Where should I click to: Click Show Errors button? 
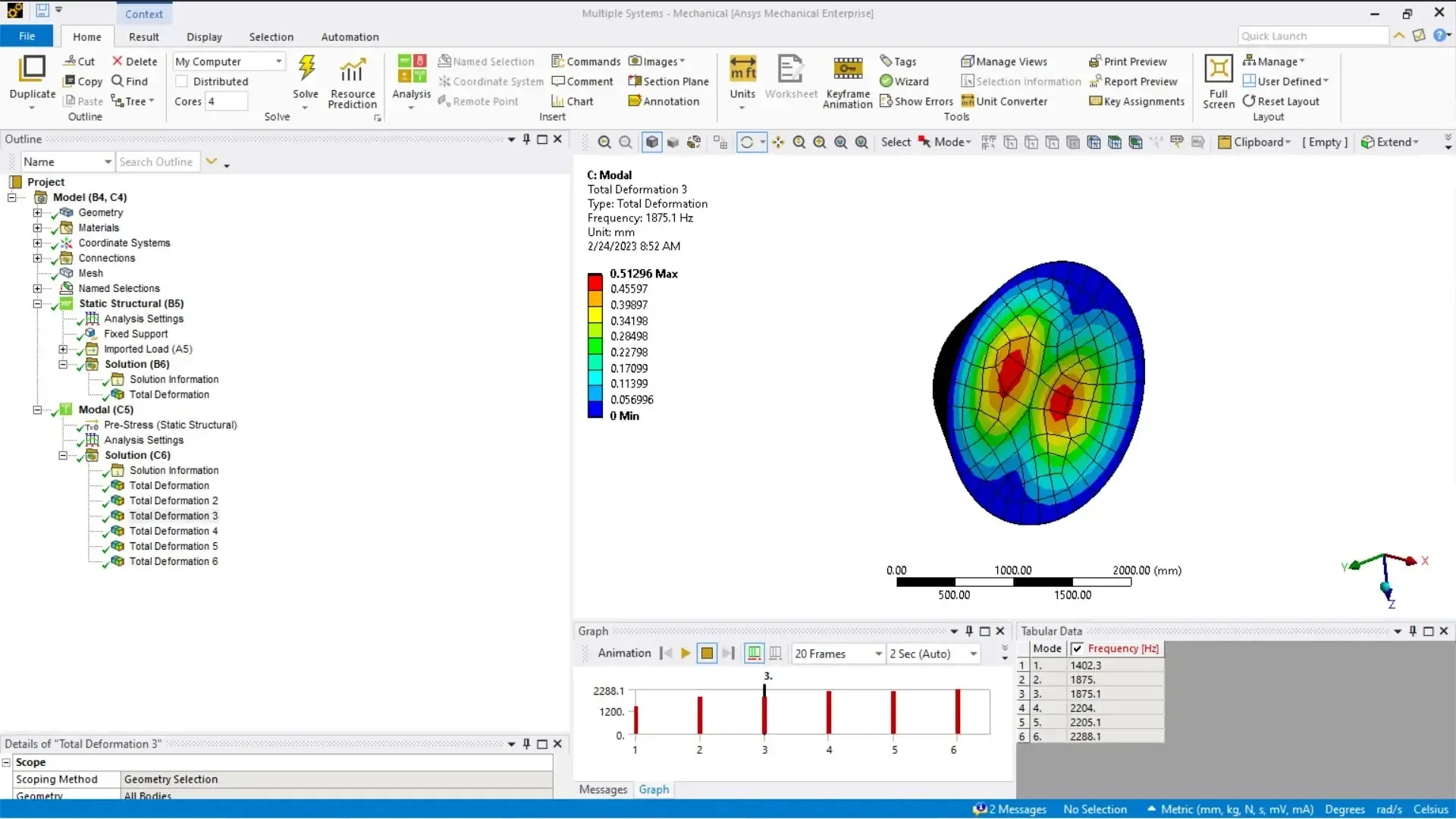point(916,101)
